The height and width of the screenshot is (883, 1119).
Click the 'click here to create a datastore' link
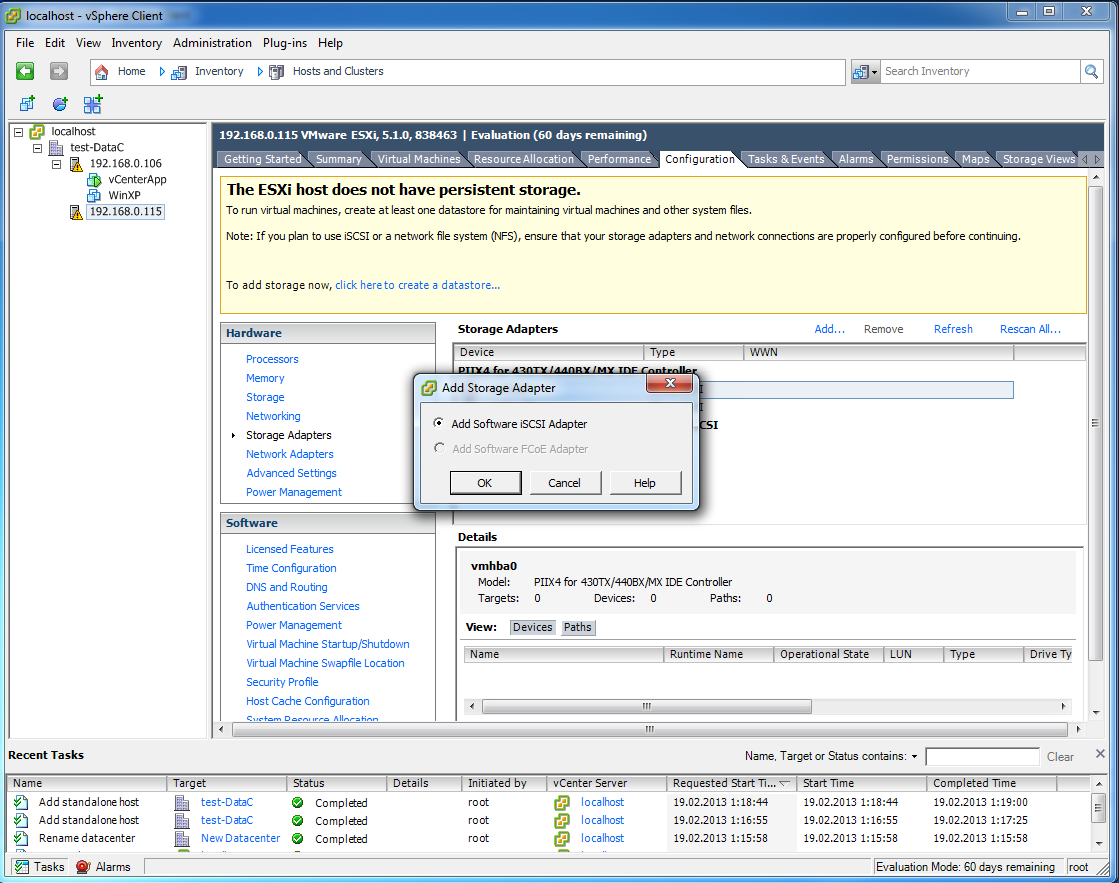coord(417,285)
